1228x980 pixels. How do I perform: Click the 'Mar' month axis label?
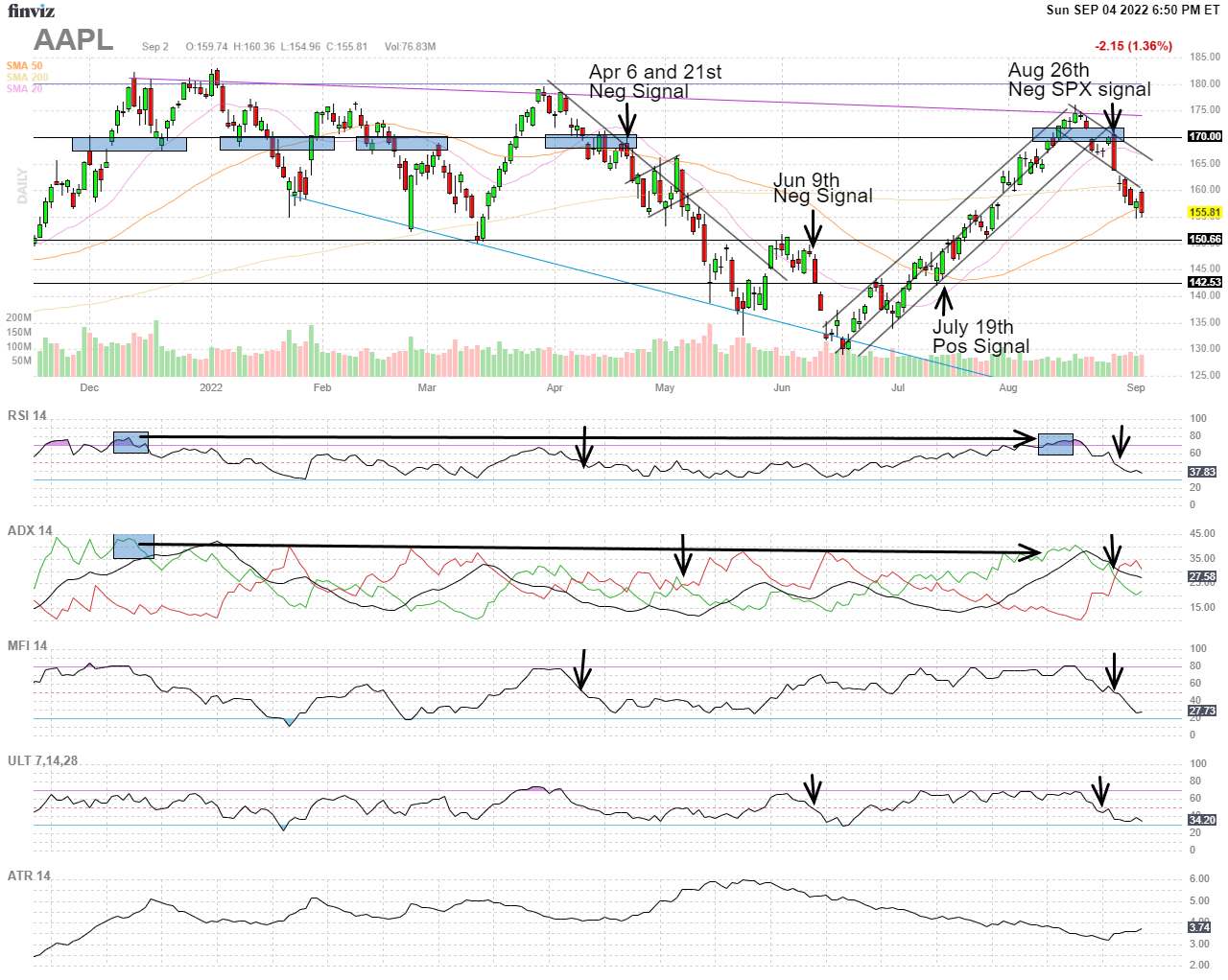[x=427, y=387]
